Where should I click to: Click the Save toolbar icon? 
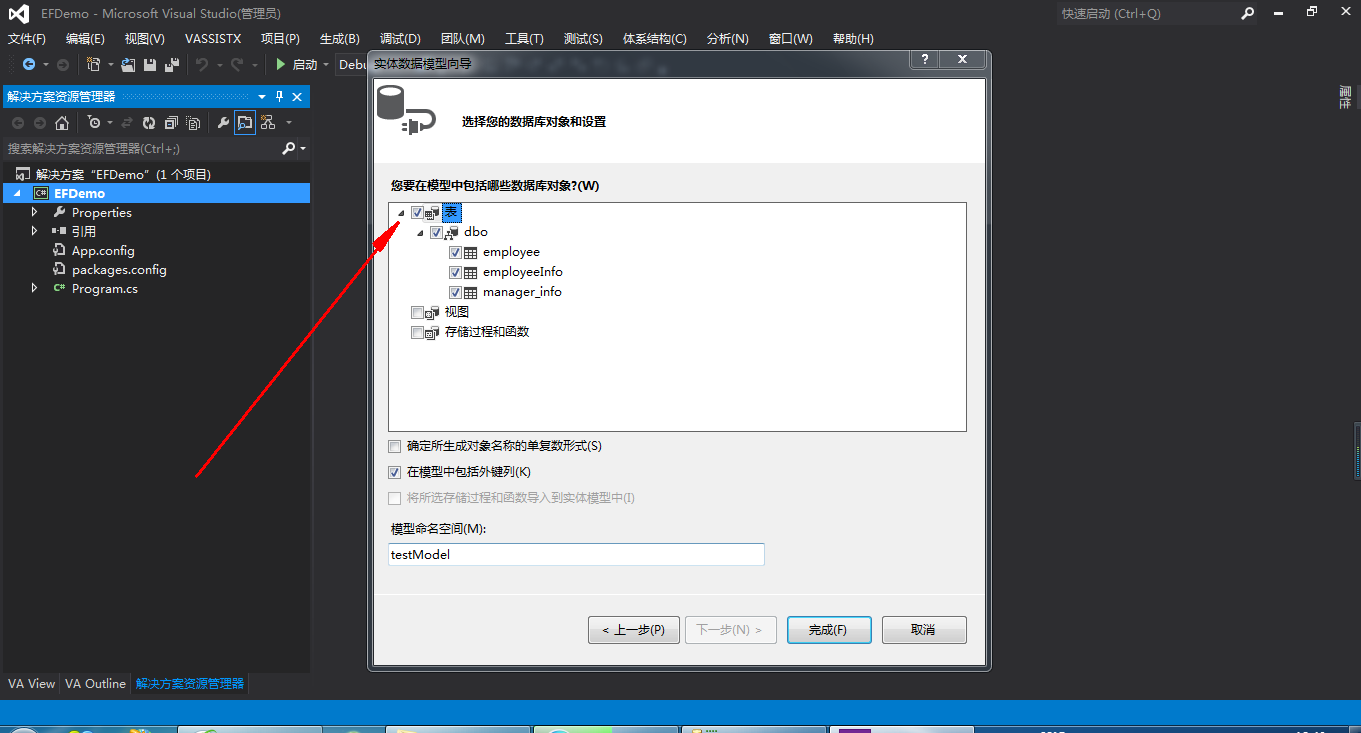click(x=150, y=64)
